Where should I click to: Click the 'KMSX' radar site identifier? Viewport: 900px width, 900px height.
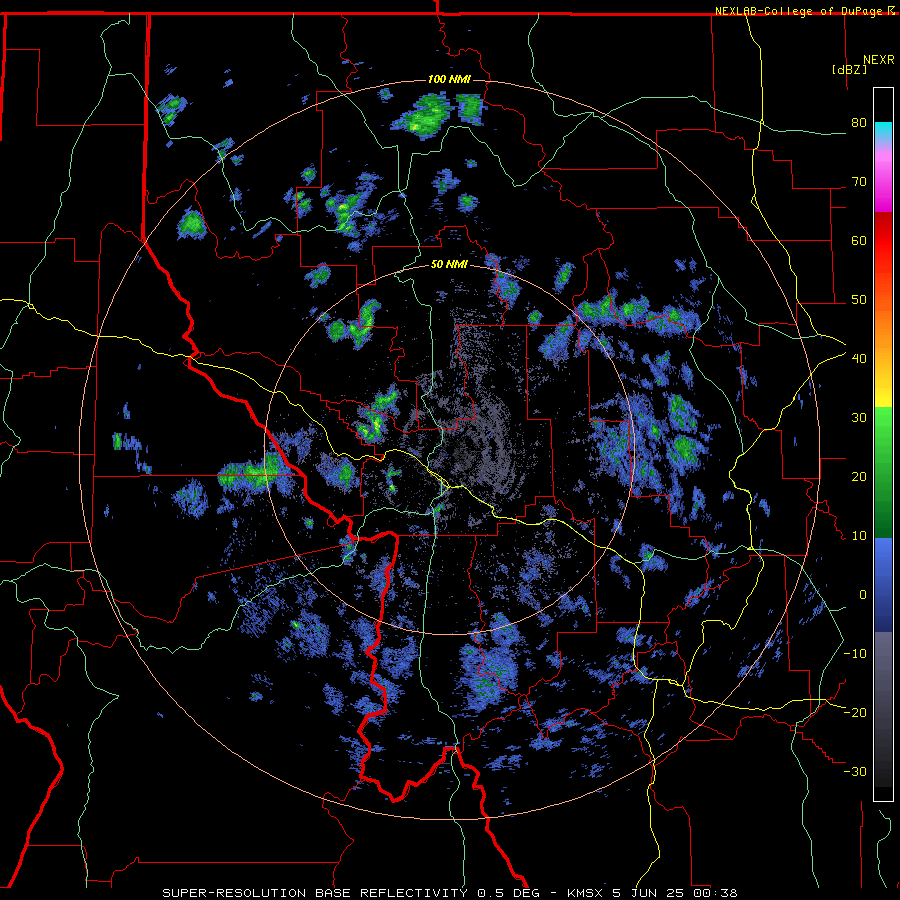585,893
